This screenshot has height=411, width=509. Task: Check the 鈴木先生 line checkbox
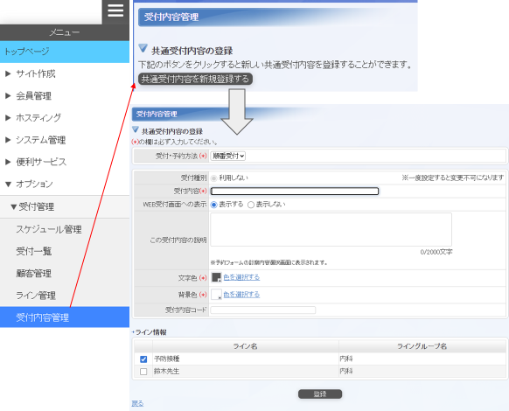(x=144, y=371)
